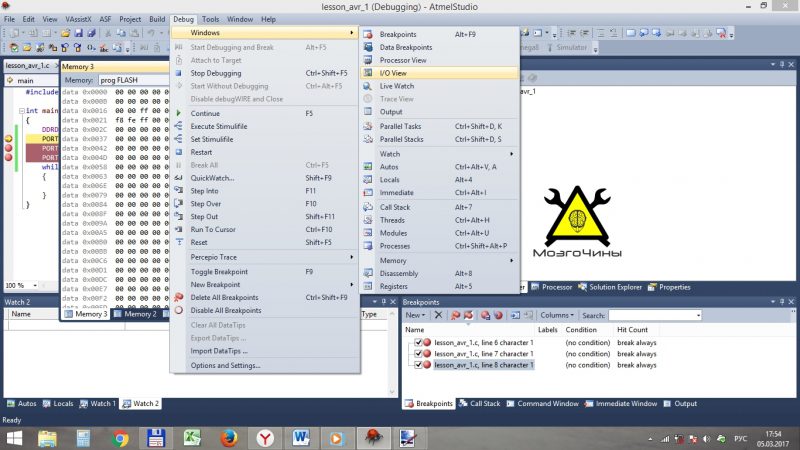Click the Parallel Tasks icon
800x450 pixels.
click(368, 126)
